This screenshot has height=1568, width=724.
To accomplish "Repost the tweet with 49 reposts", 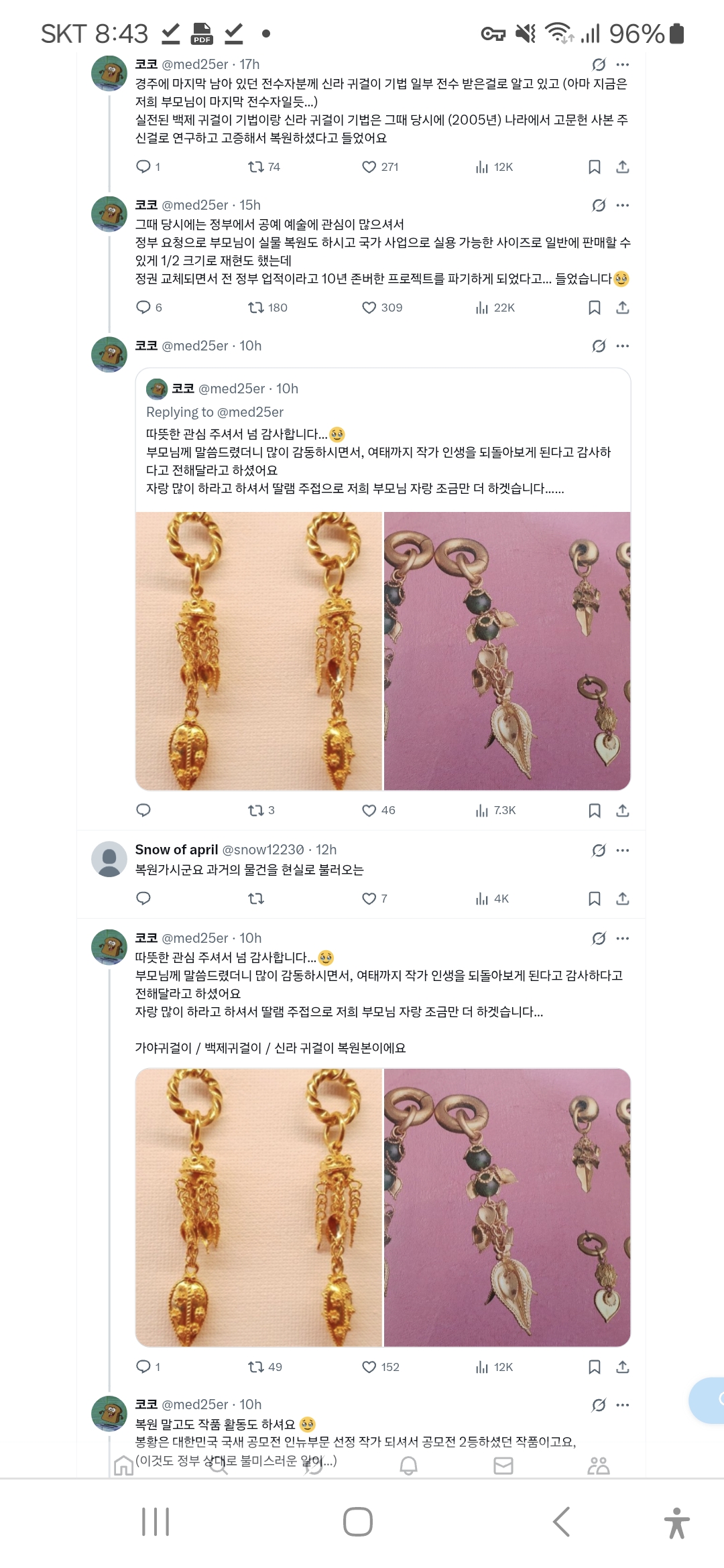I will (264, 1367).
